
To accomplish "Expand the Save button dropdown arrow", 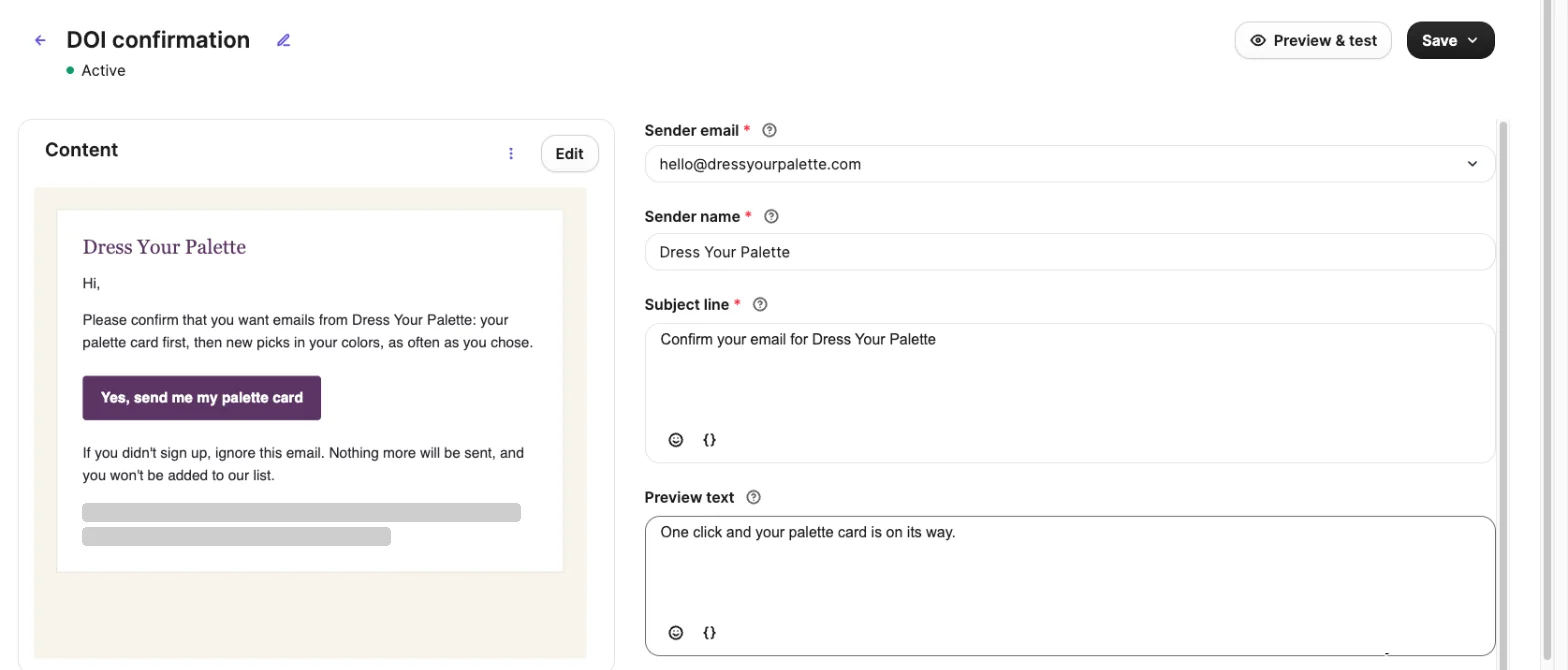I will [1473, 41].
